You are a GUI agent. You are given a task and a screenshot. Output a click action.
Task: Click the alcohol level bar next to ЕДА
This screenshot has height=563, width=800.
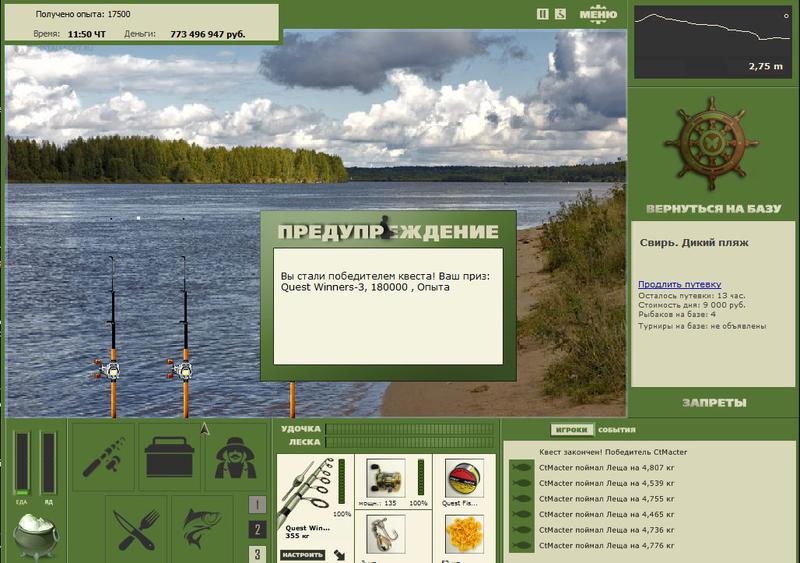tap(48, 463)
